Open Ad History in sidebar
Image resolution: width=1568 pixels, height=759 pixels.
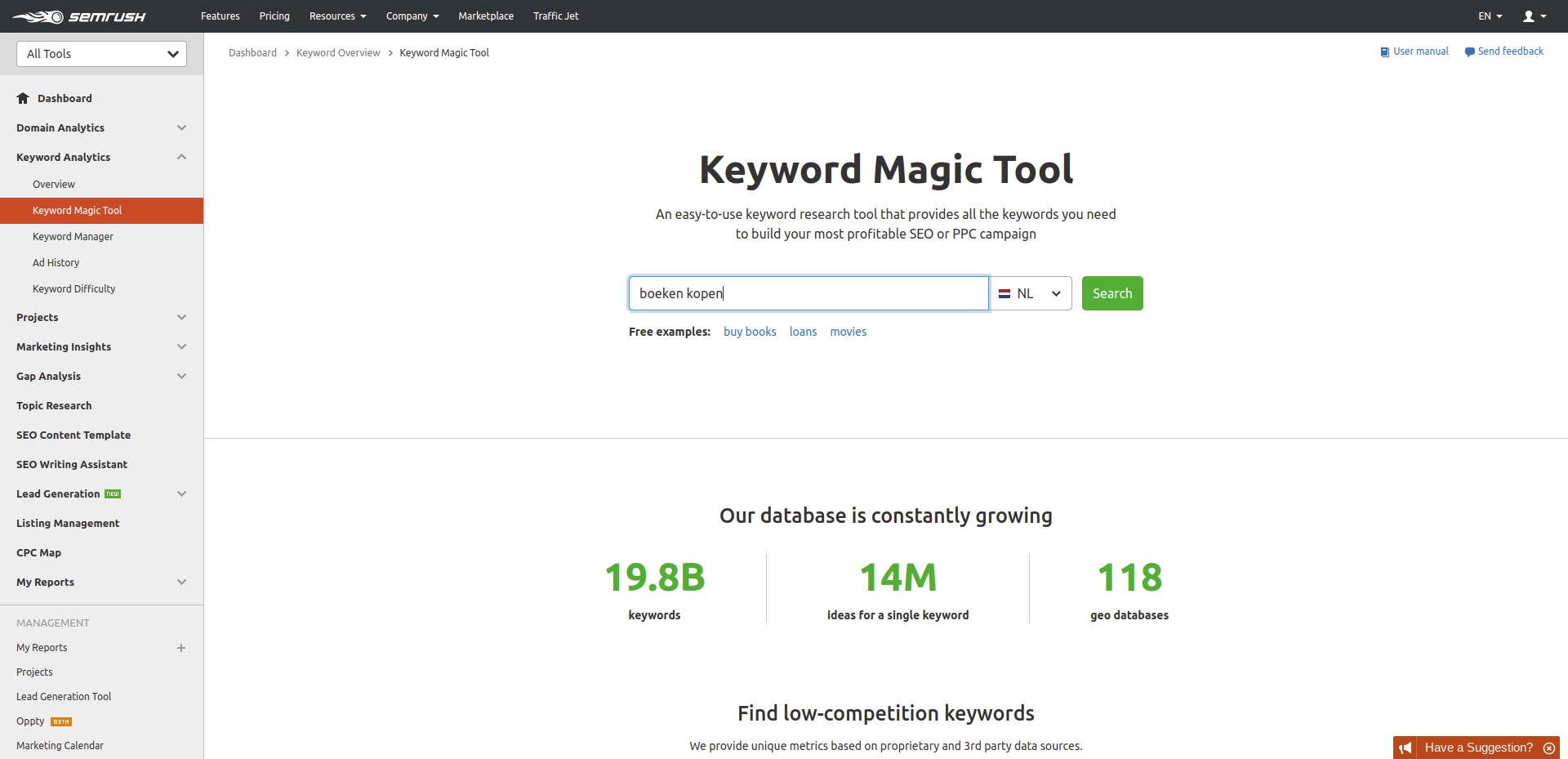tap(56, 263)
